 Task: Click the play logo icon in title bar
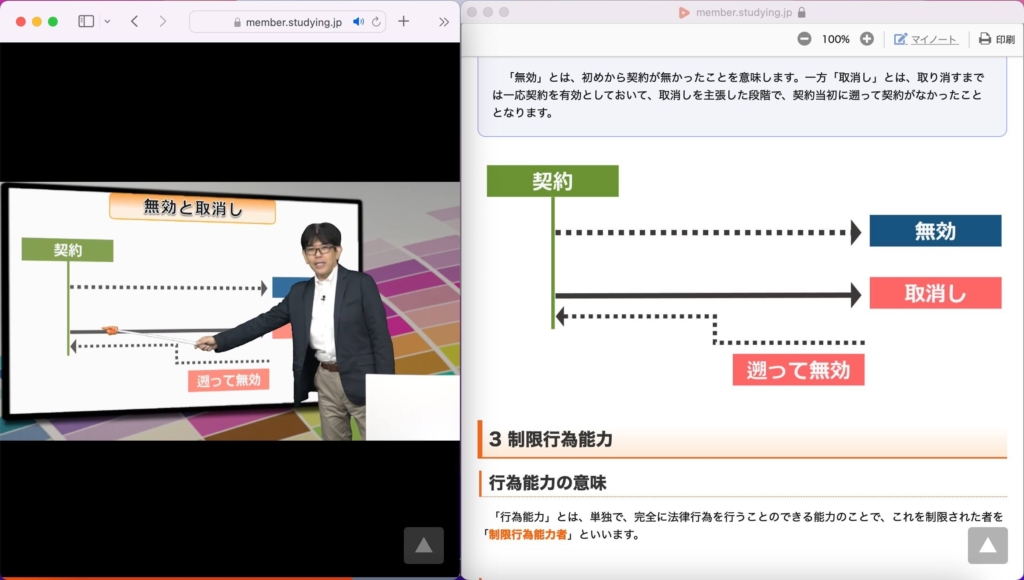pyautogui.click(x=684, y=12)
